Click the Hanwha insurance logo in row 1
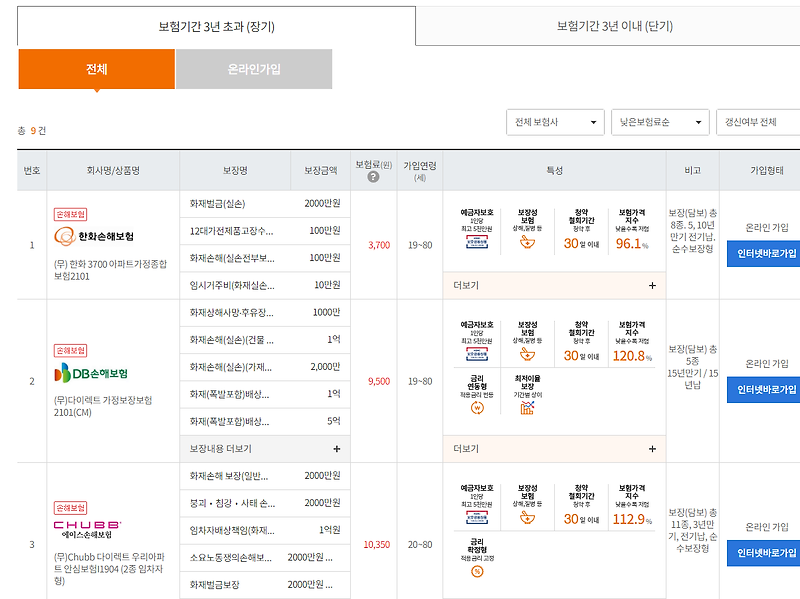 [94, 236]
